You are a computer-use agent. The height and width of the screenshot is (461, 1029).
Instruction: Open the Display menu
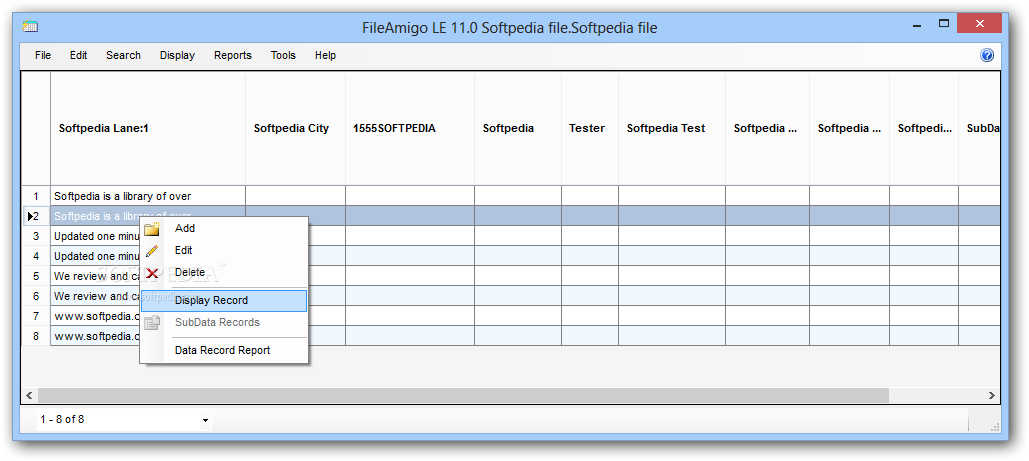(177, 55)
